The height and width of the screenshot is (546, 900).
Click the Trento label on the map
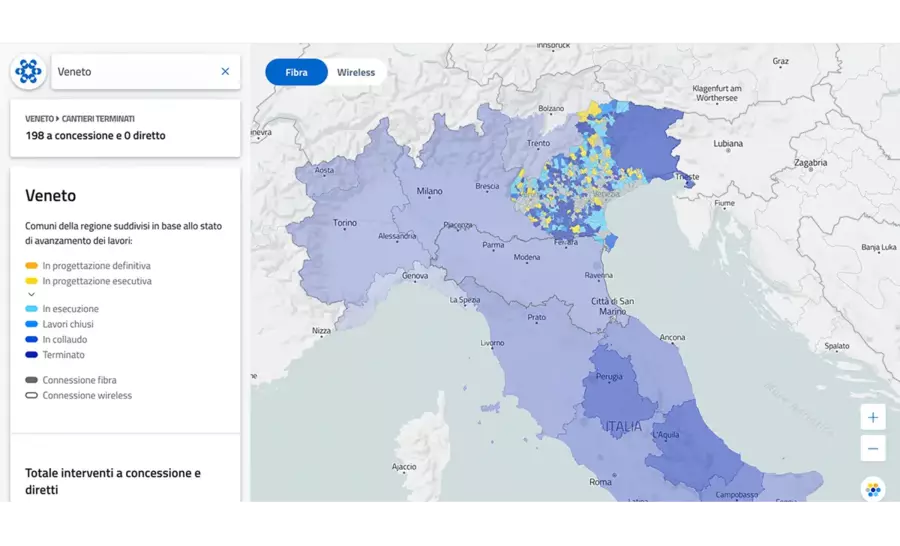[538, 143]
